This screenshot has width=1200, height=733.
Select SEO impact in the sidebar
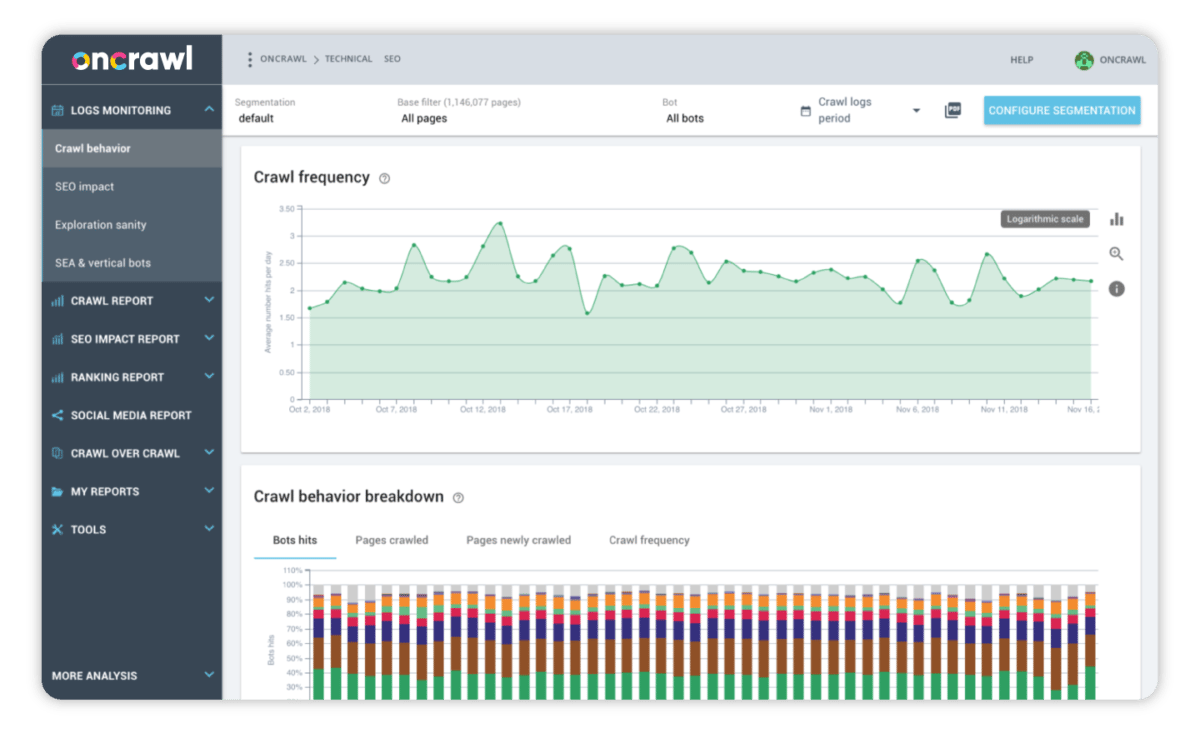tap(85, 187)
